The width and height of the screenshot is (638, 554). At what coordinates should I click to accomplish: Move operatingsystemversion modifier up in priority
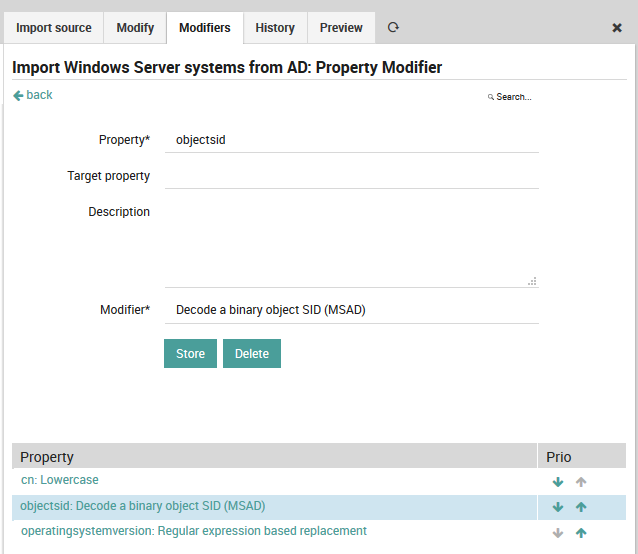pos(581,533)
